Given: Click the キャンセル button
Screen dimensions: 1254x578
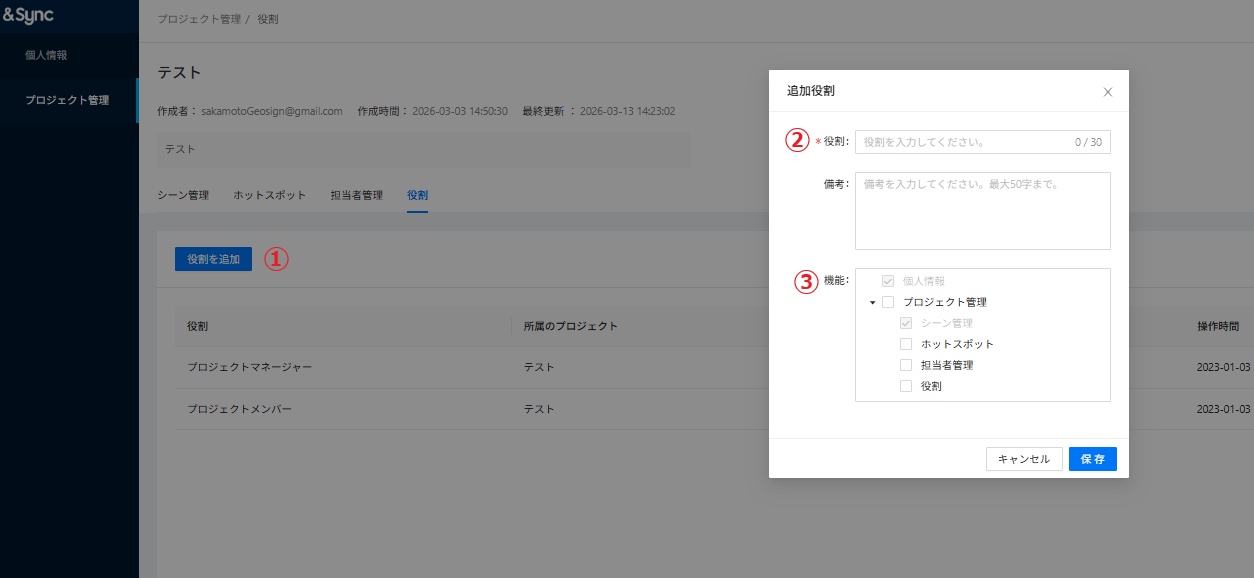Looking at the screenshot, I should click(x=1024, y=459).
